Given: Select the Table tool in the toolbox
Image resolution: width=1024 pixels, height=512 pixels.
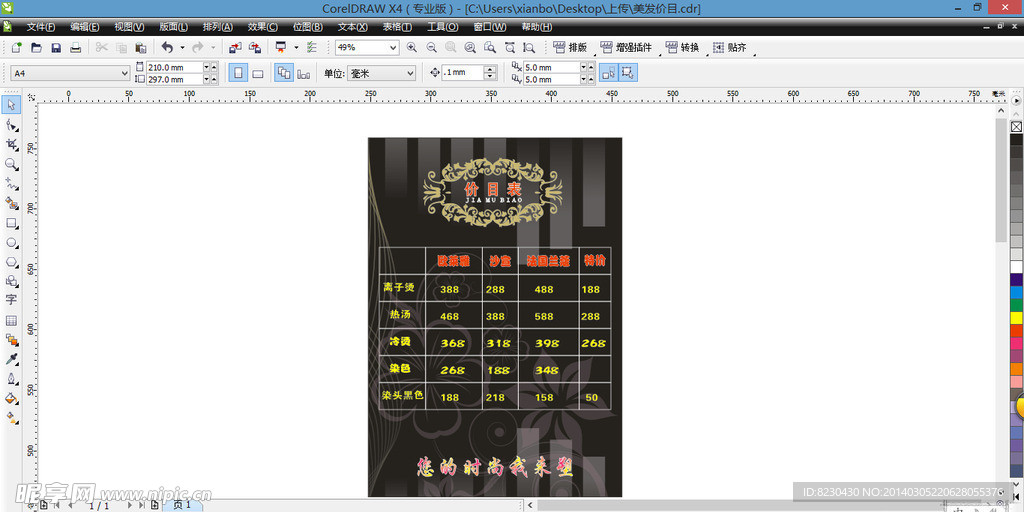Looking at the screenshot, I should [11, 320].
